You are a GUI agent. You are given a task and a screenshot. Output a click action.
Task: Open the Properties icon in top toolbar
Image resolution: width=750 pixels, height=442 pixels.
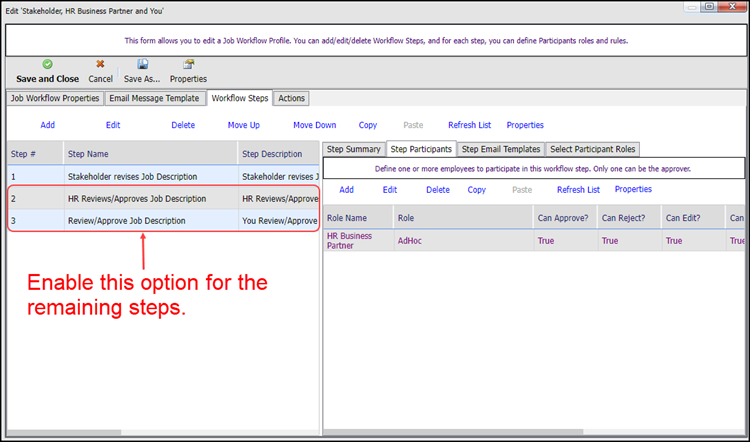click(x=188, y=64)
